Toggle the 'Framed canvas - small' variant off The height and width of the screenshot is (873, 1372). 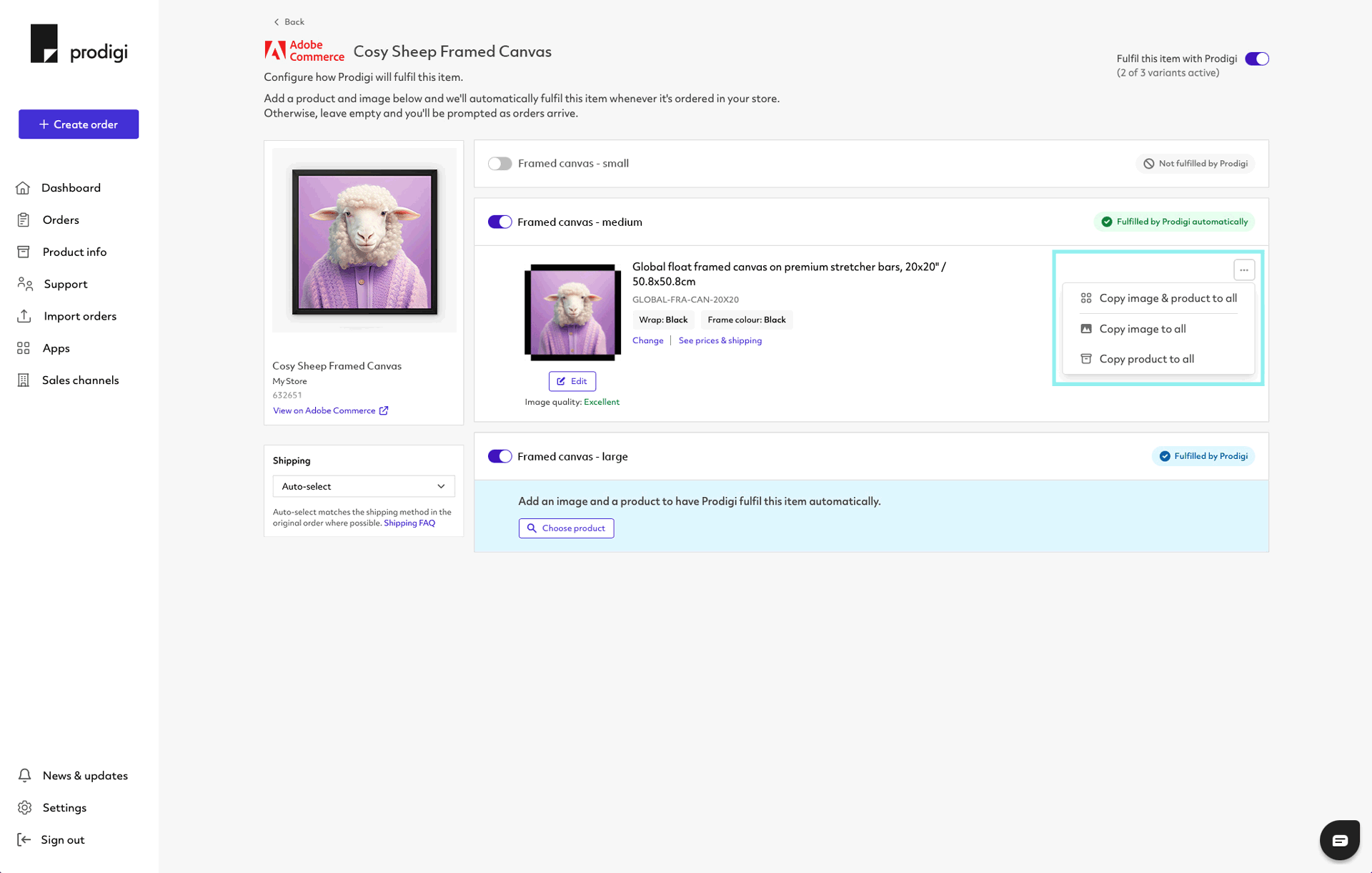tap(500, 163)
